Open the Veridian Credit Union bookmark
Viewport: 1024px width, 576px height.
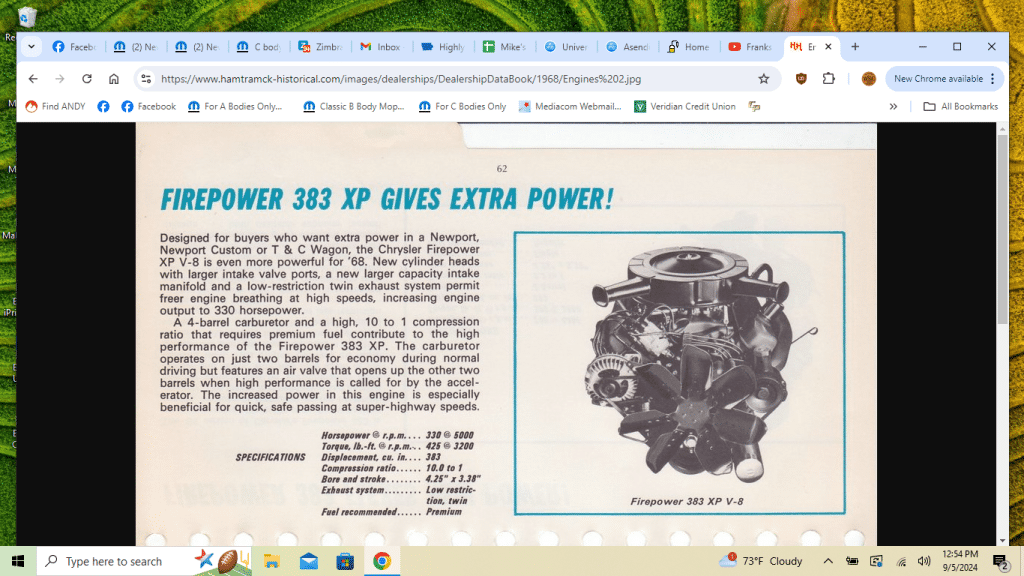coord(684,107)
